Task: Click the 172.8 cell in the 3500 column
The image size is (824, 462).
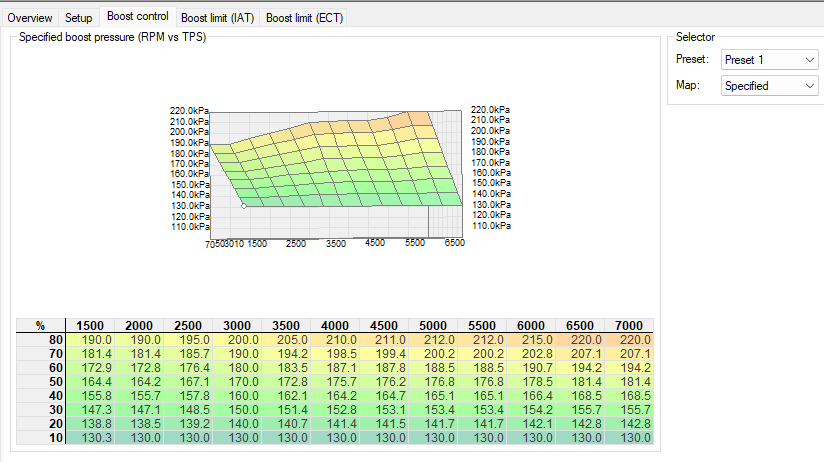Action: pyautogui.click(x=286, y=382)
